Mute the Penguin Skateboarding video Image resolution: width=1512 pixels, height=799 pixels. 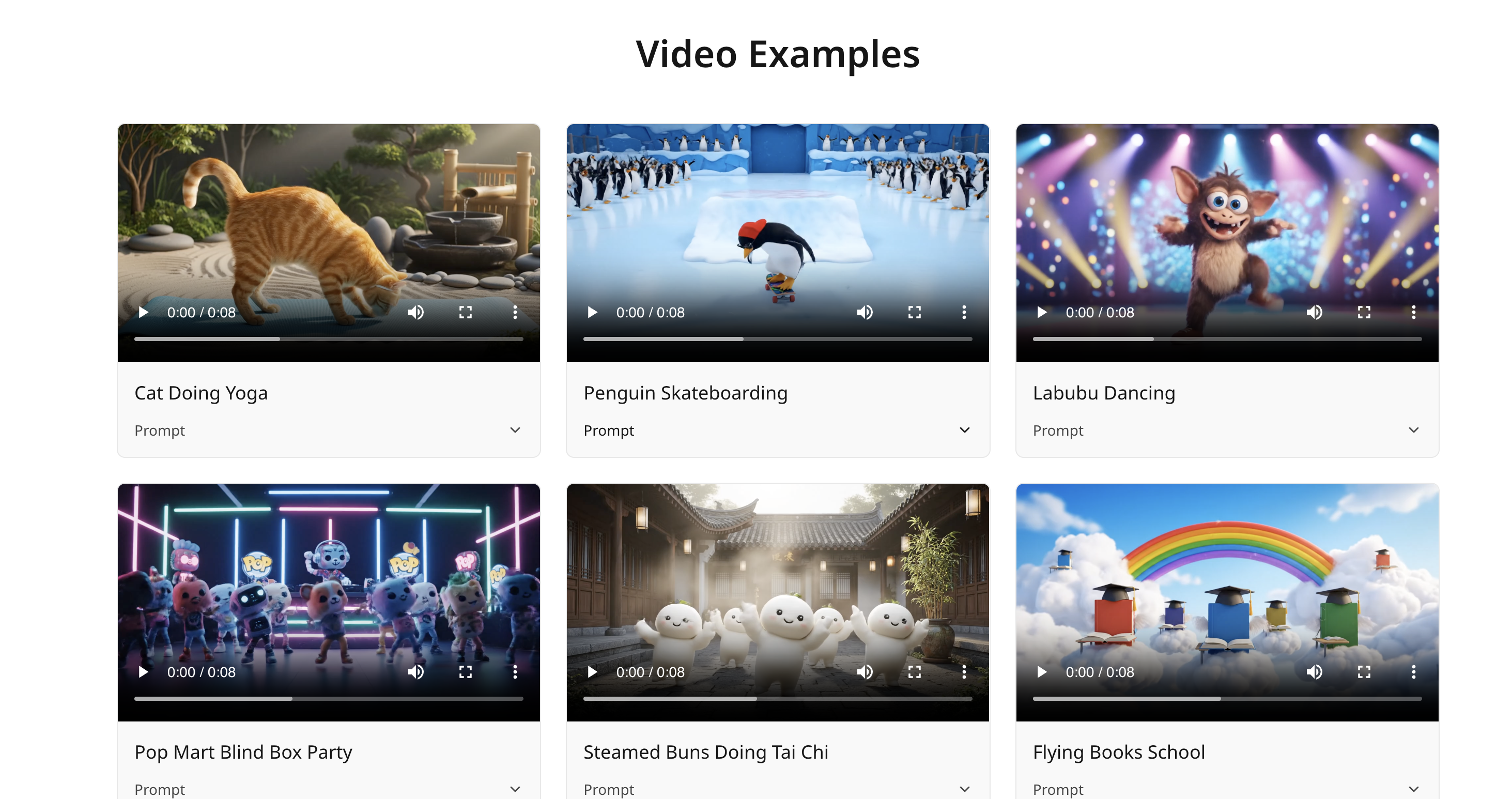[x=865, y=312]
